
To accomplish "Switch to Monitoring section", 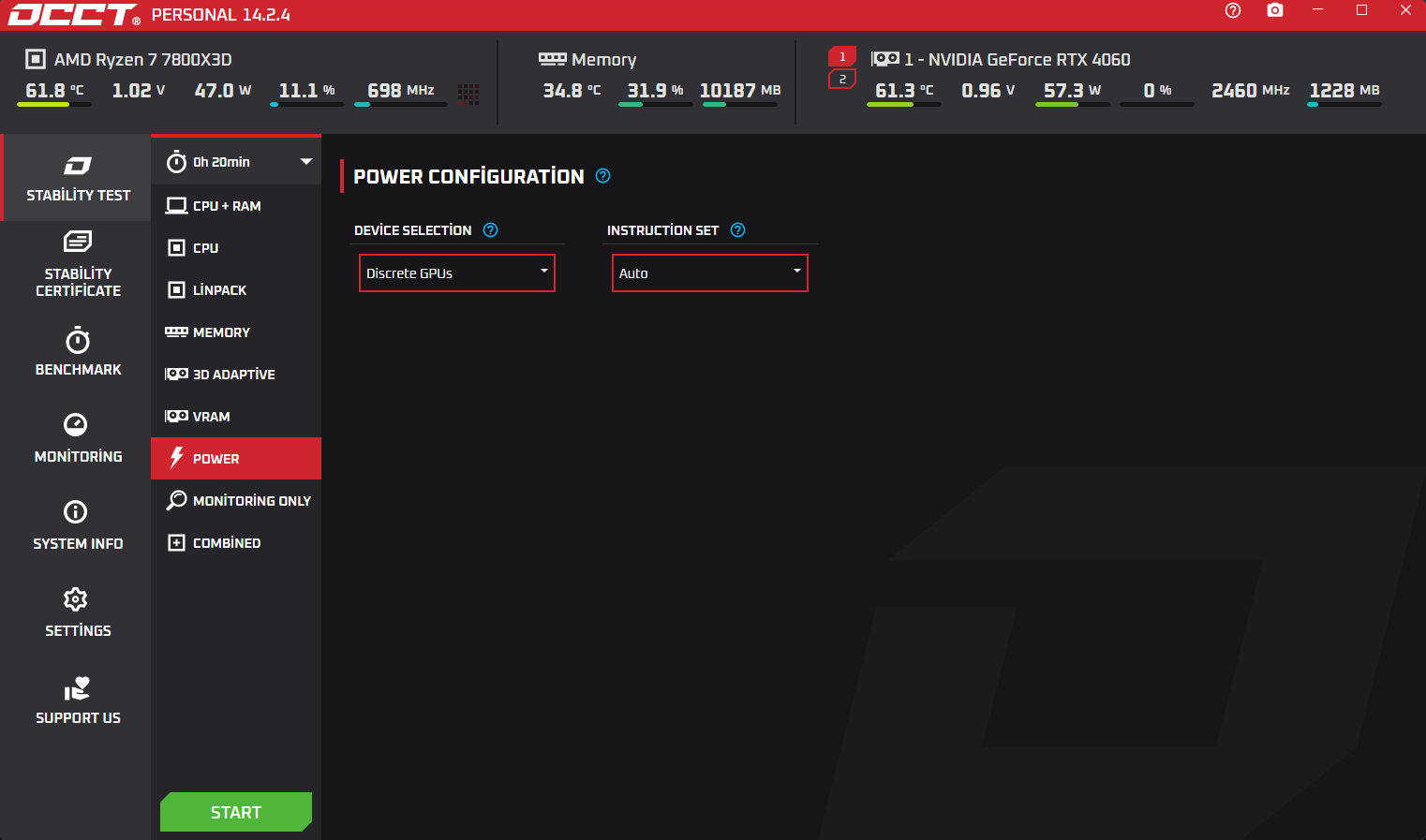I will pyautogui.click(x=78, y=439).
